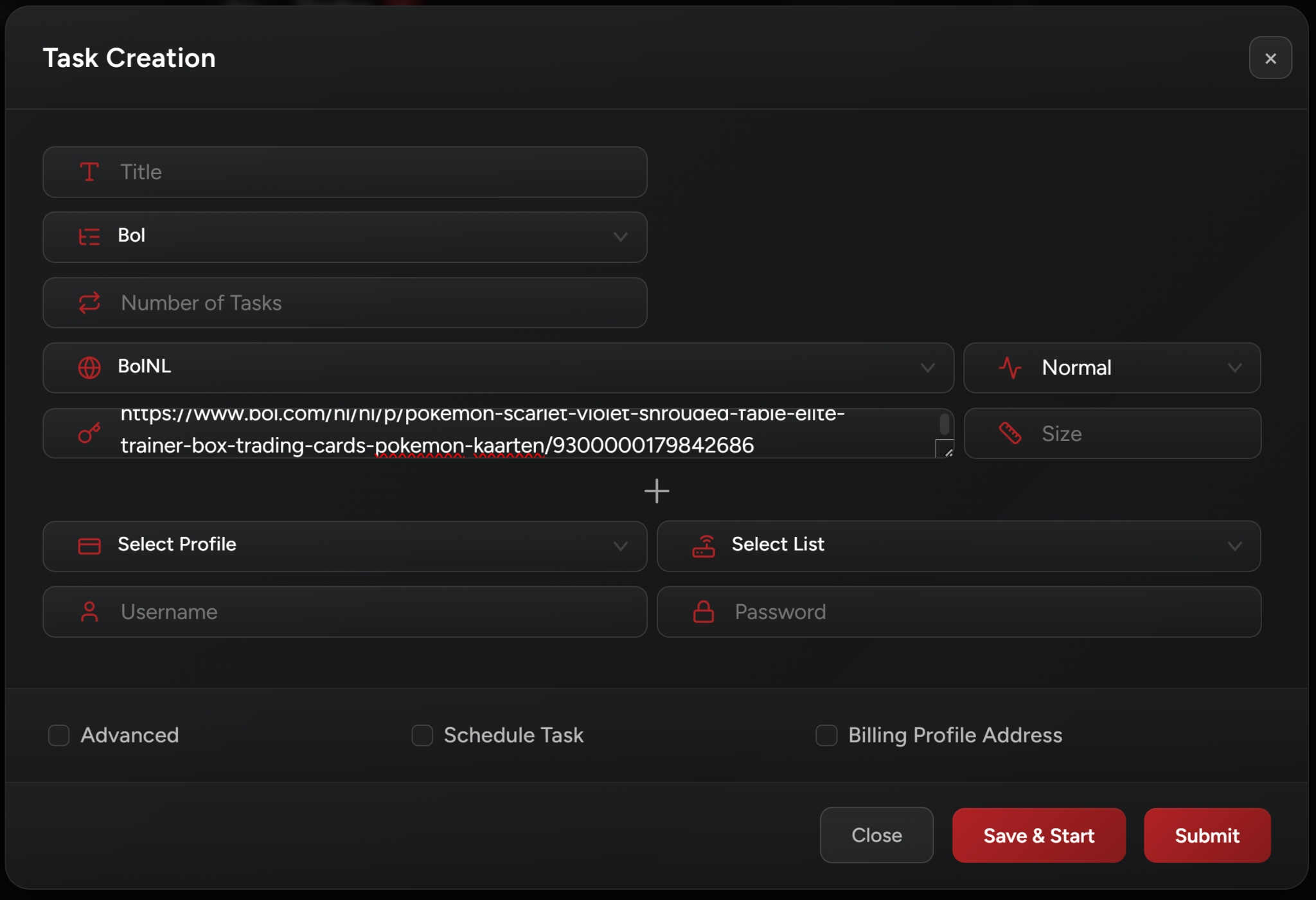Image resolution: width=1316 pixels, height=900 pixels.
Task: Expand the Select List dropdown
Action: tap(958, 546)
